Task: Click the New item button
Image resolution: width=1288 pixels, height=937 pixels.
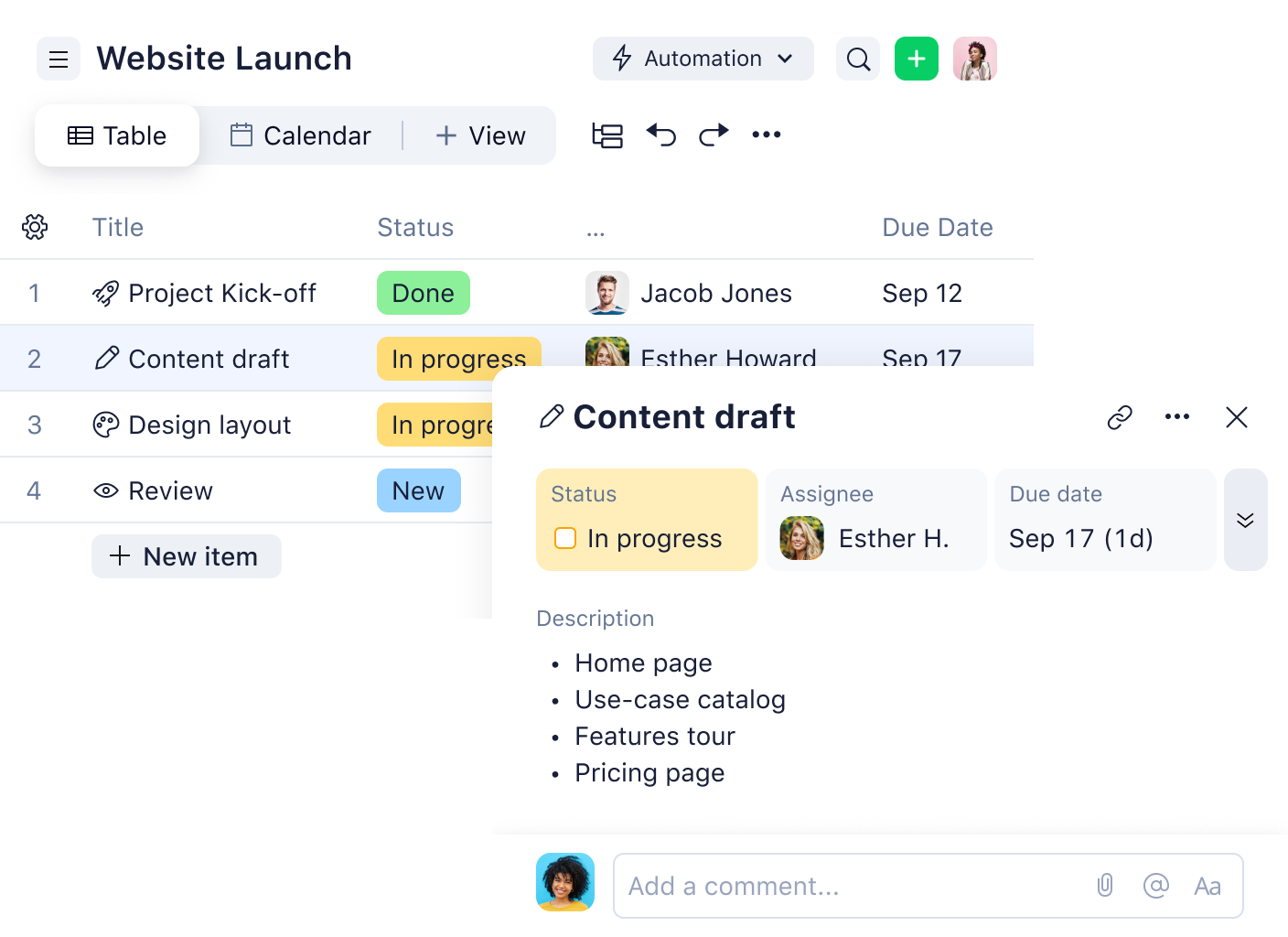Action: [x=186, y=556]
